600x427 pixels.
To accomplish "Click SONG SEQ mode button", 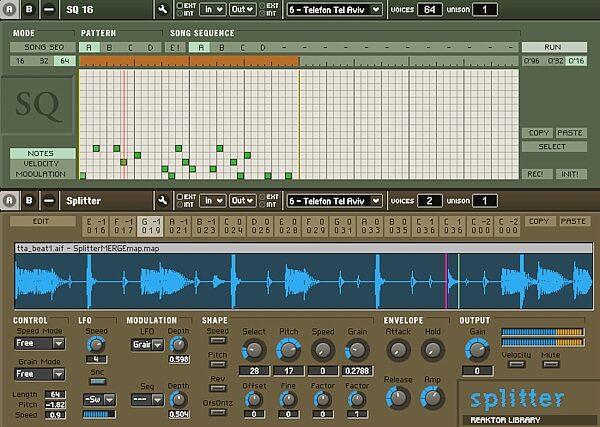I will 42,47.
